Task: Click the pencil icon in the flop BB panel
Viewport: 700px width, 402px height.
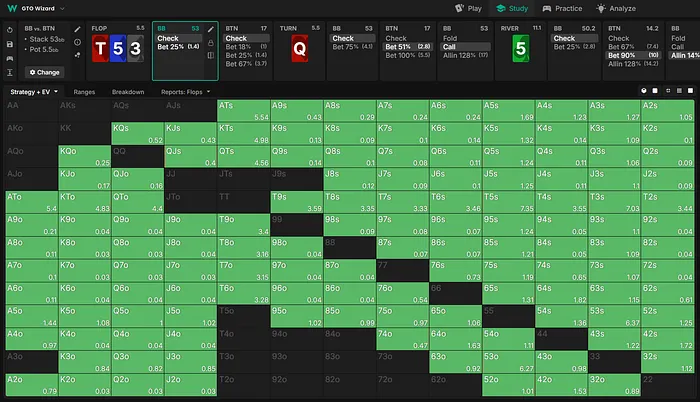Action: click(x=210, y=29)
